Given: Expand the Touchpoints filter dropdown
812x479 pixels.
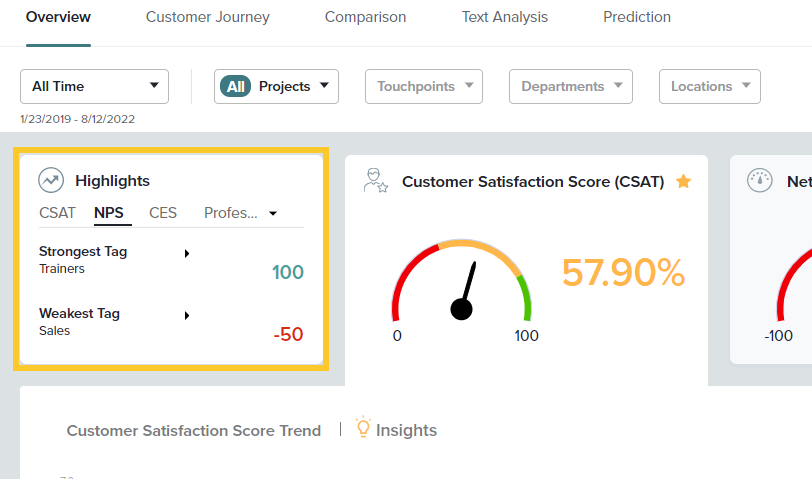Looking at the screenshot, I should pyautogui.click(x=424, y=87).
